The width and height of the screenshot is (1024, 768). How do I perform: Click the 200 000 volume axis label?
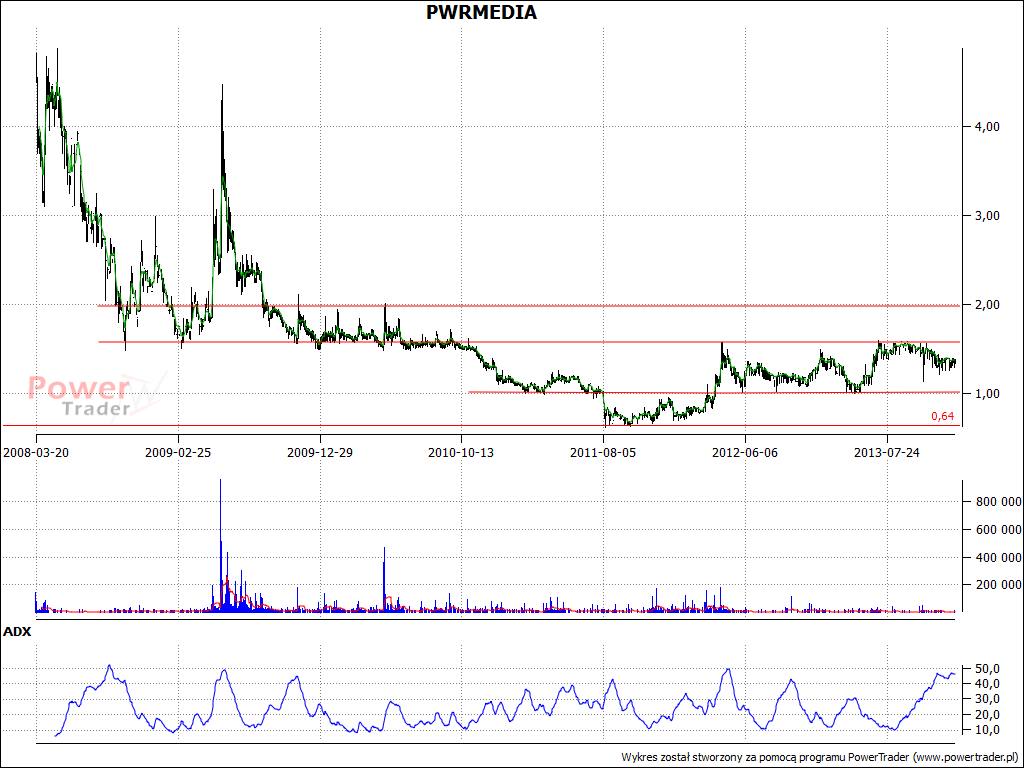999,584
